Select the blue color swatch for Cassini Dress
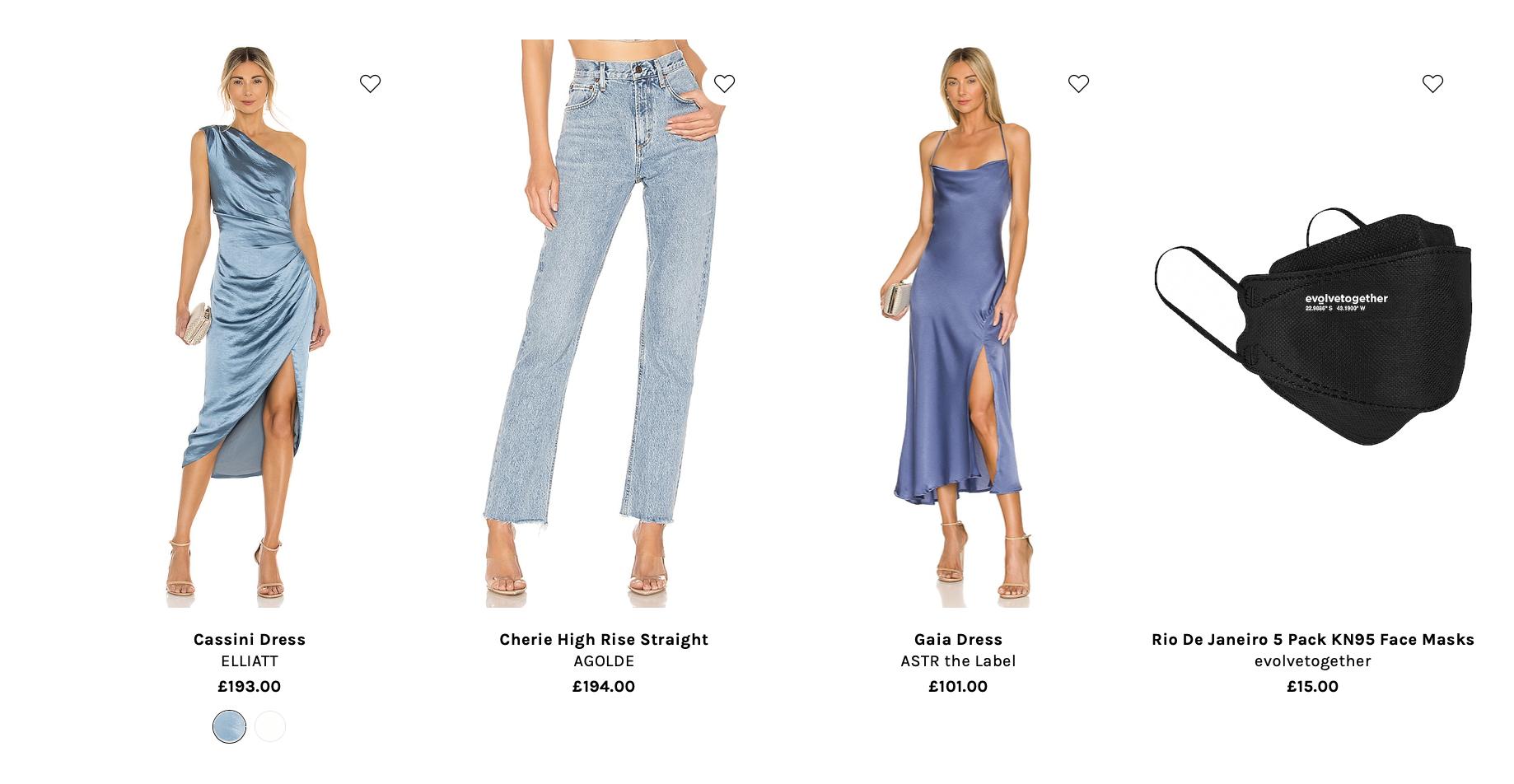The height and width of the screenshot is (784, 1514). pos(229,726)
